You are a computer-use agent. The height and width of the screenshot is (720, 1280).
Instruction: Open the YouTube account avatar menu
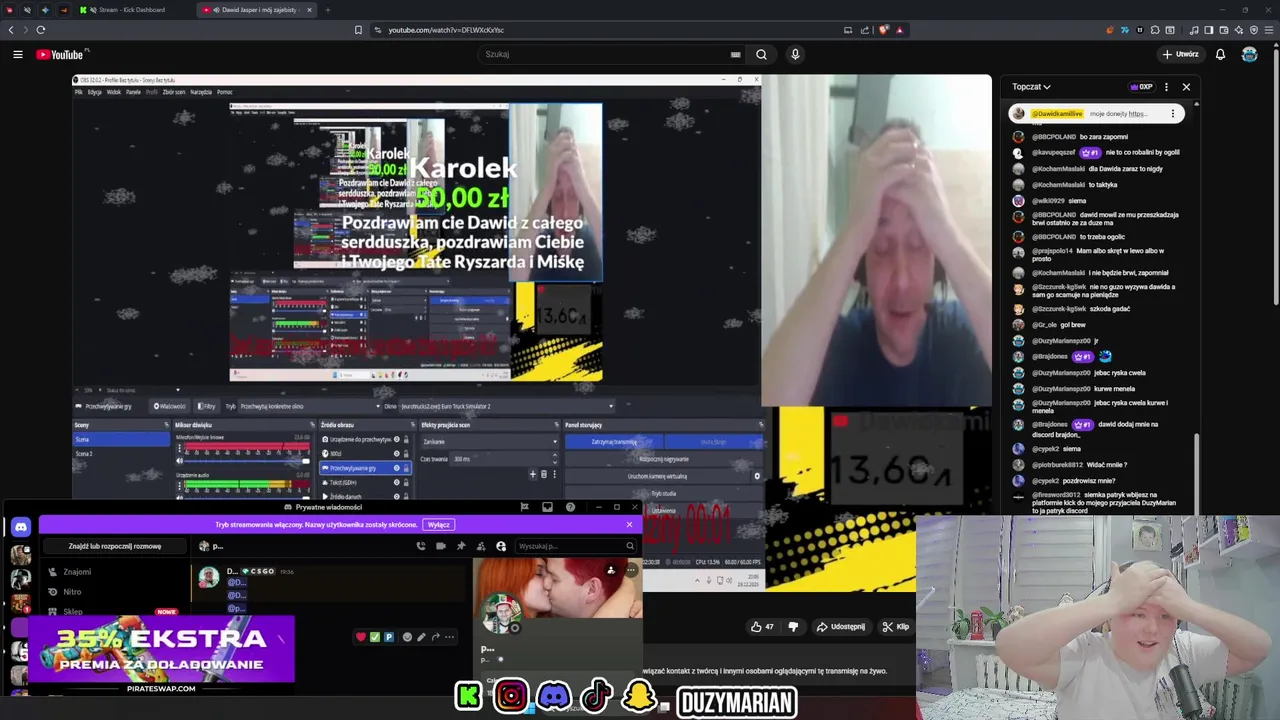click(1249, 54)
